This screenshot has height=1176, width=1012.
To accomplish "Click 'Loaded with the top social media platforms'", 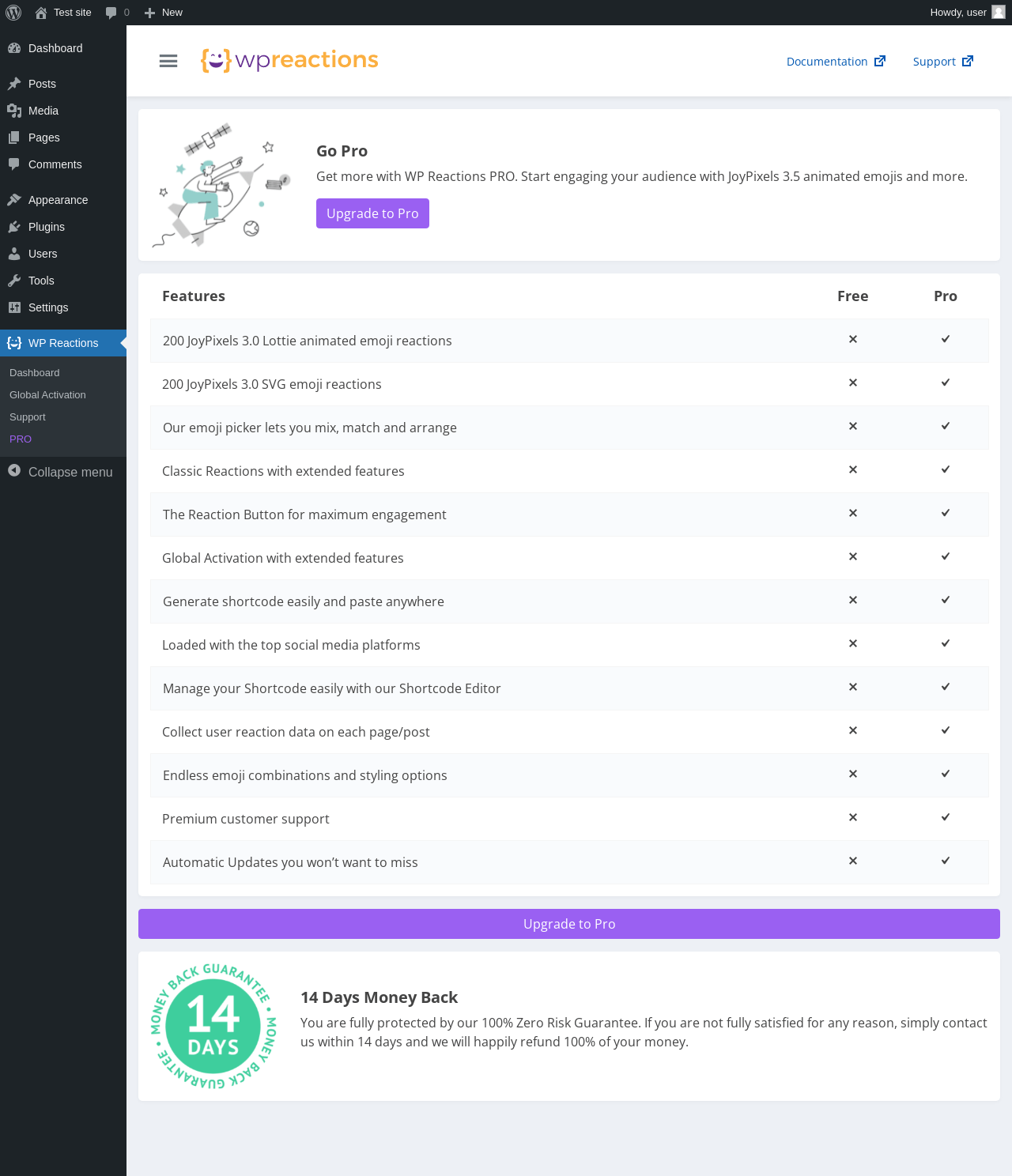I will (x=291, y=645).
